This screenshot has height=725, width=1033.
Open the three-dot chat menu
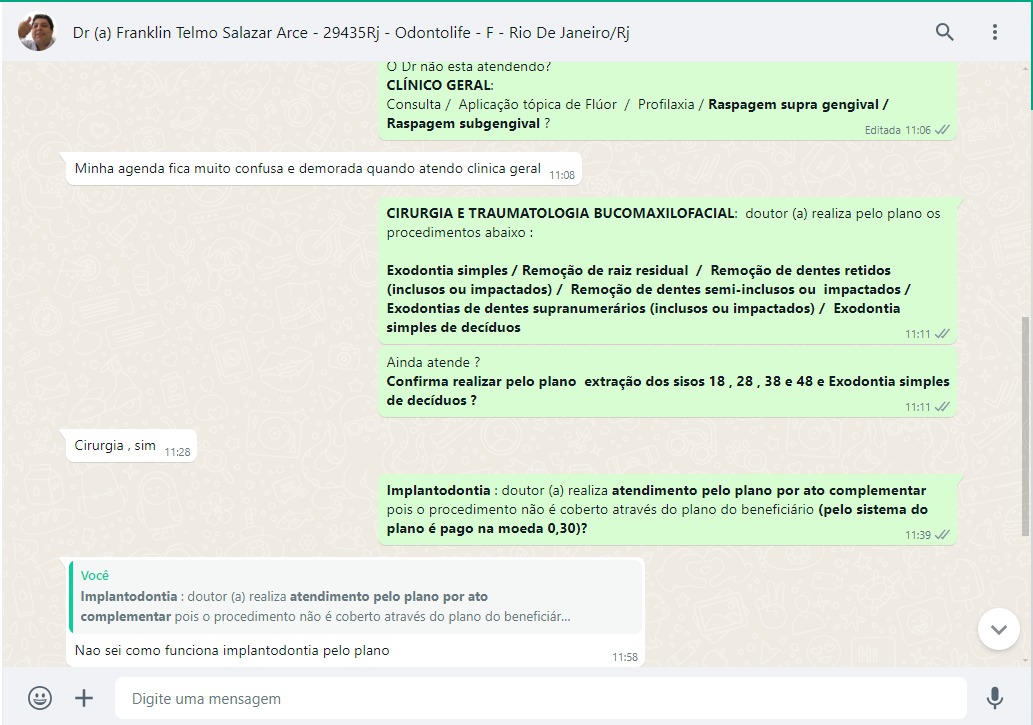point(995,32)
